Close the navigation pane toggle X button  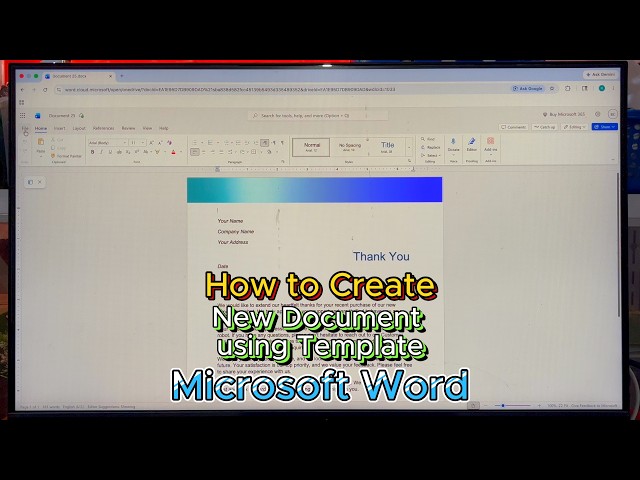pyautogui.click(x=40, y=182)
